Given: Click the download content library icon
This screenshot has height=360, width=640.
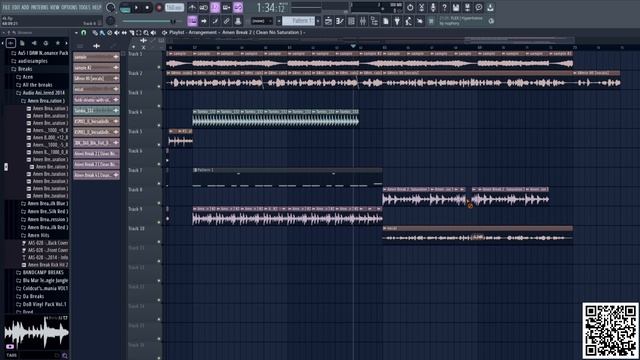Looking at the screenshot, I should 490,7.
